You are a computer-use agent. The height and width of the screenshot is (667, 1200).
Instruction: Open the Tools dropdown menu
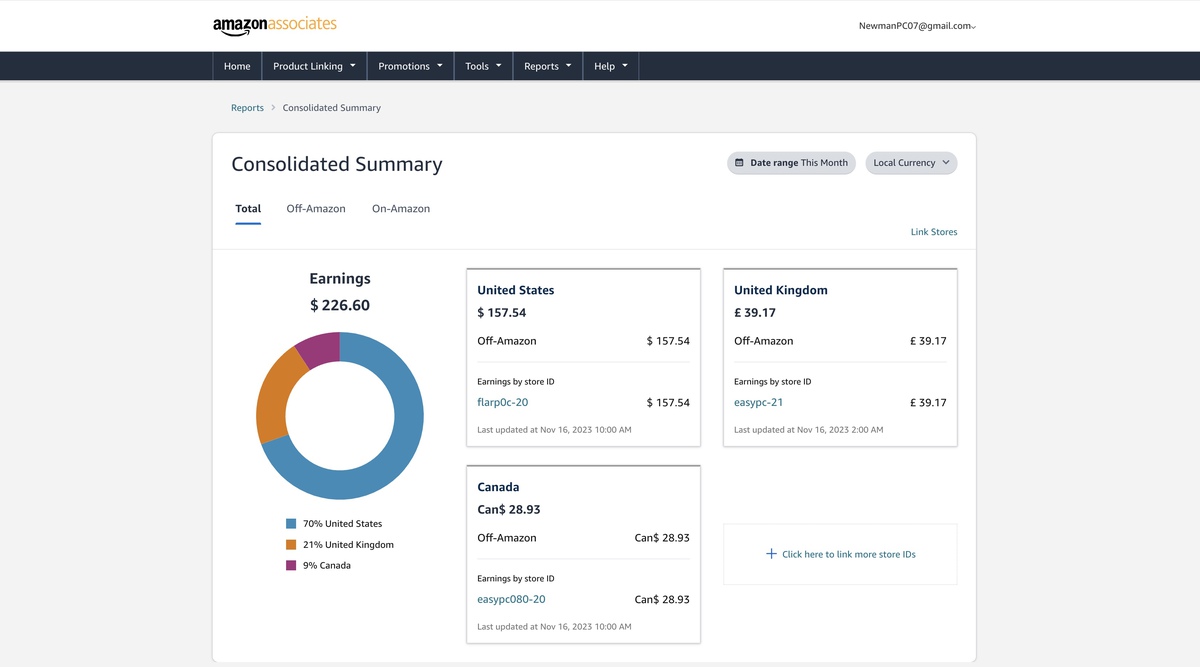tap(484, 66)
